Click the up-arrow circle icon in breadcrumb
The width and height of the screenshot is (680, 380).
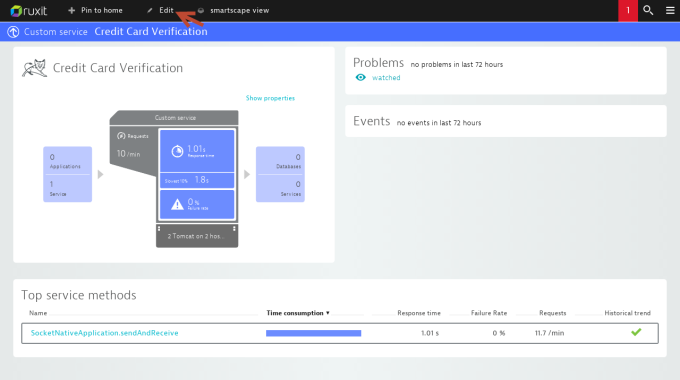13,32
